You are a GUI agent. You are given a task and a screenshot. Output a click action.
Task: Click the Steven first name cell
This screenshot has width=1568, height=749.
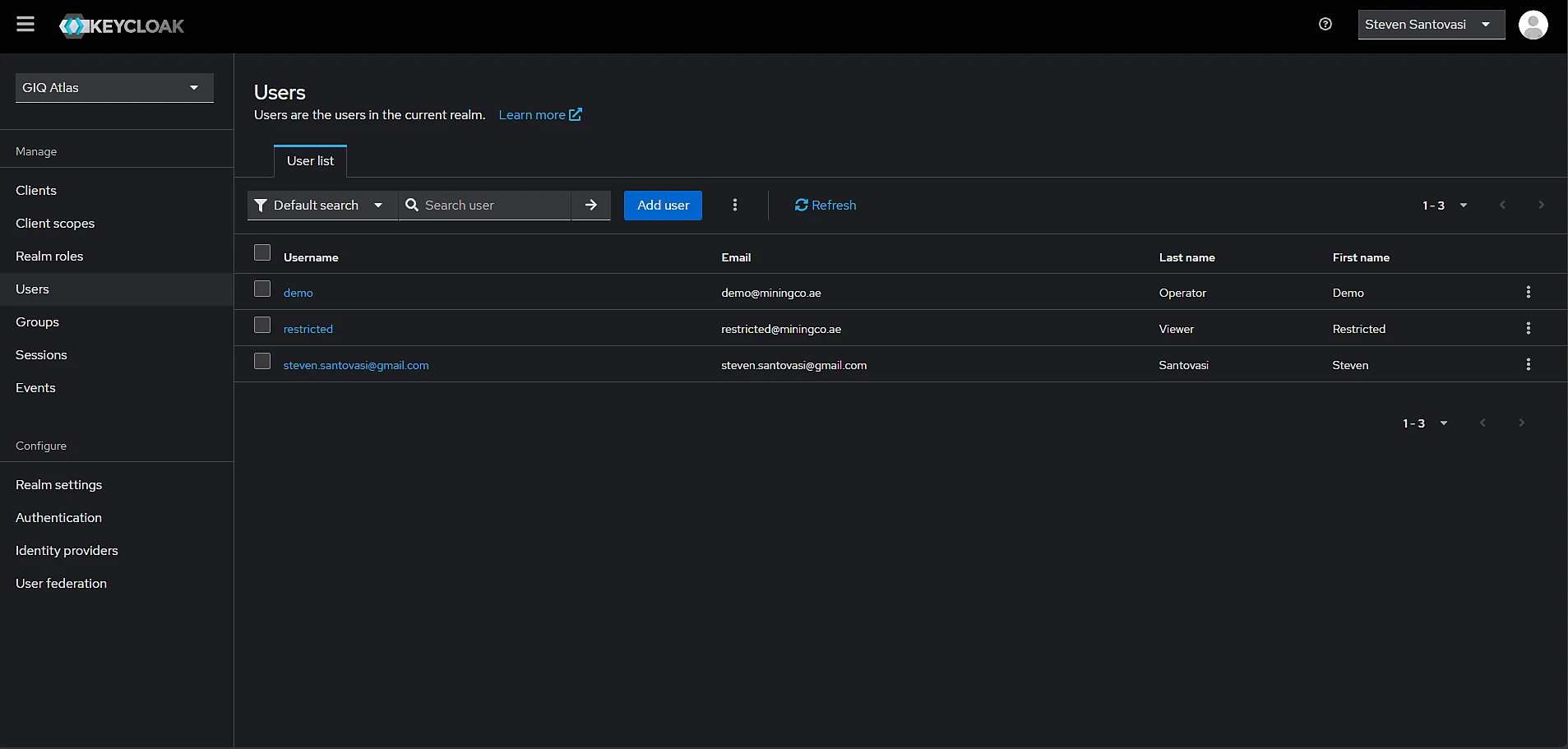(x=1350, y=365)
